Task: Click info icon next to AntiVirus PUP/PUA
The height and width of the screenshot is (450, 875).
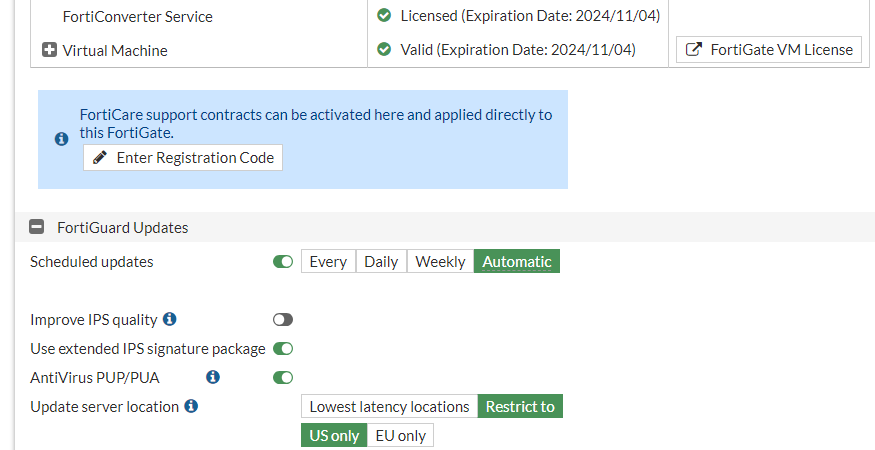Action: pos(213,377)
